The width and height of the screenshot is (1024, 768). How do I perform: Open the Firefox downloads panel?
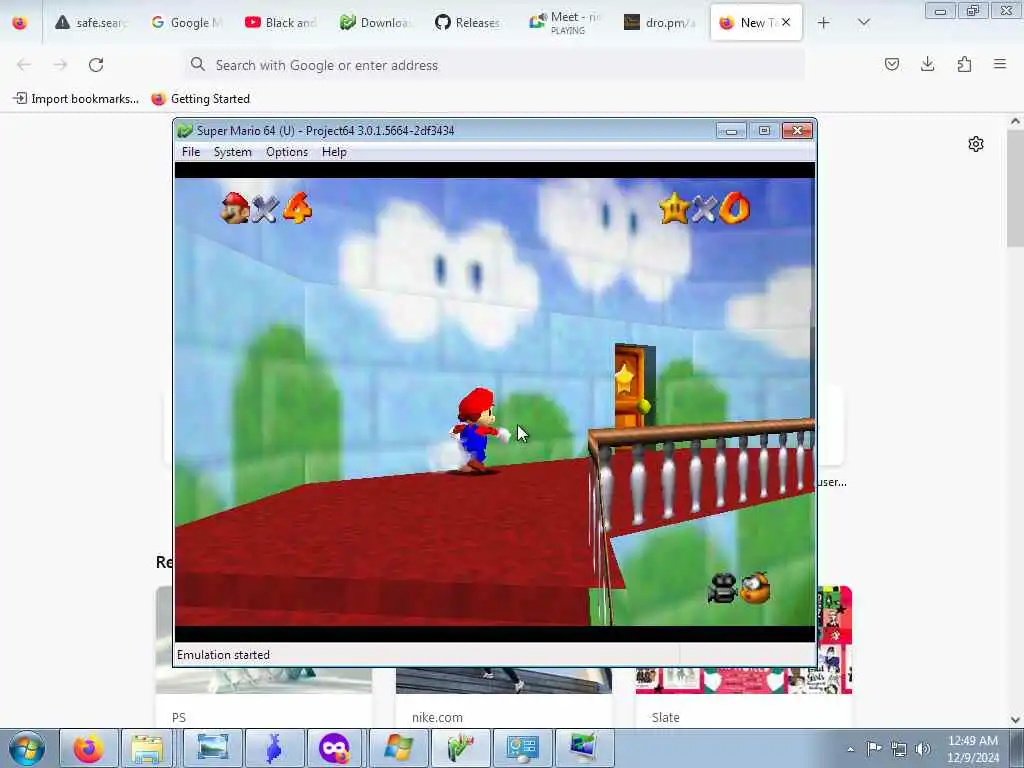[927, 64]
